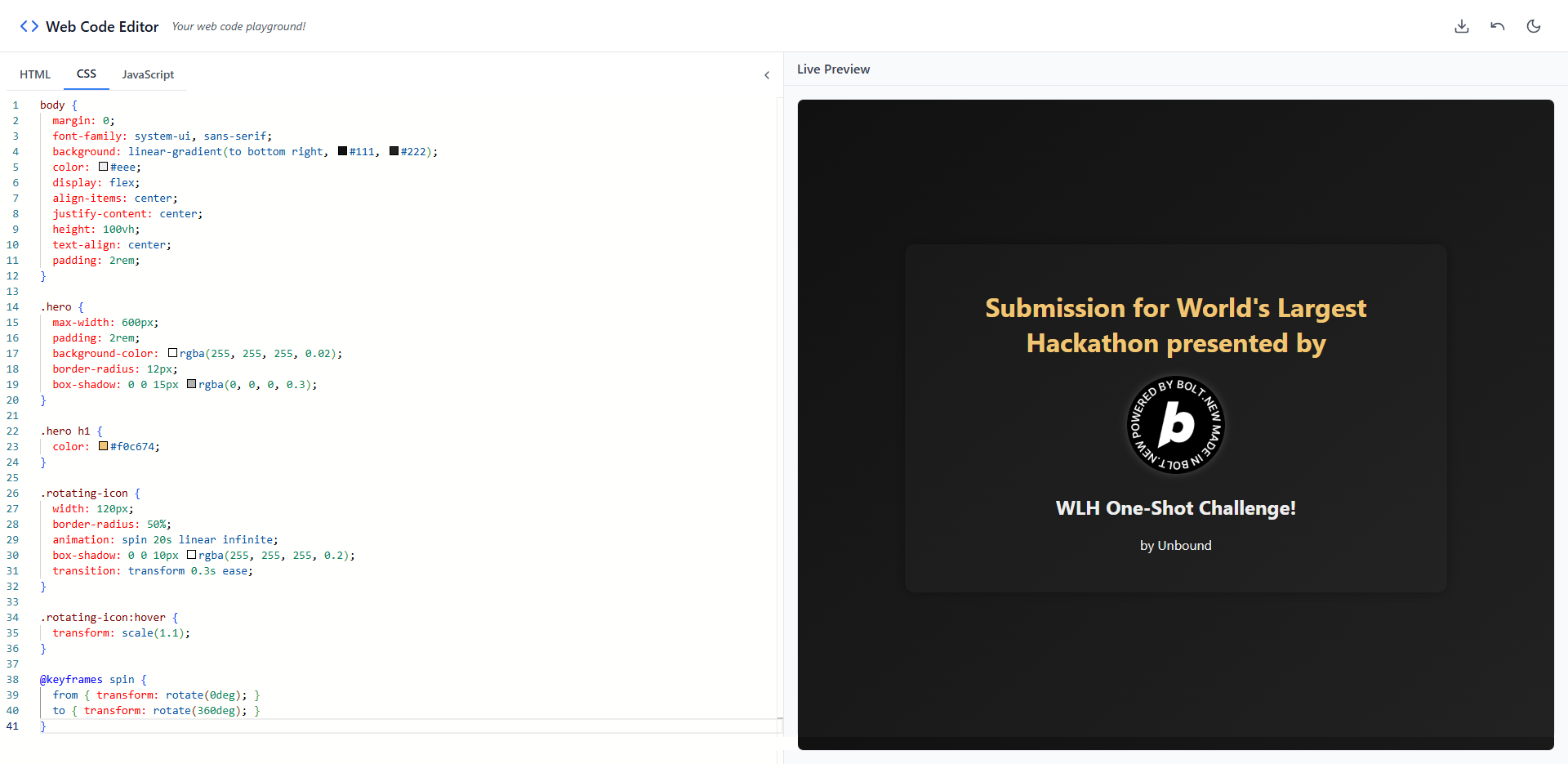
Task: Click the 'to { transform: rotate(360deg); }' line
Action: pos(157,710)
